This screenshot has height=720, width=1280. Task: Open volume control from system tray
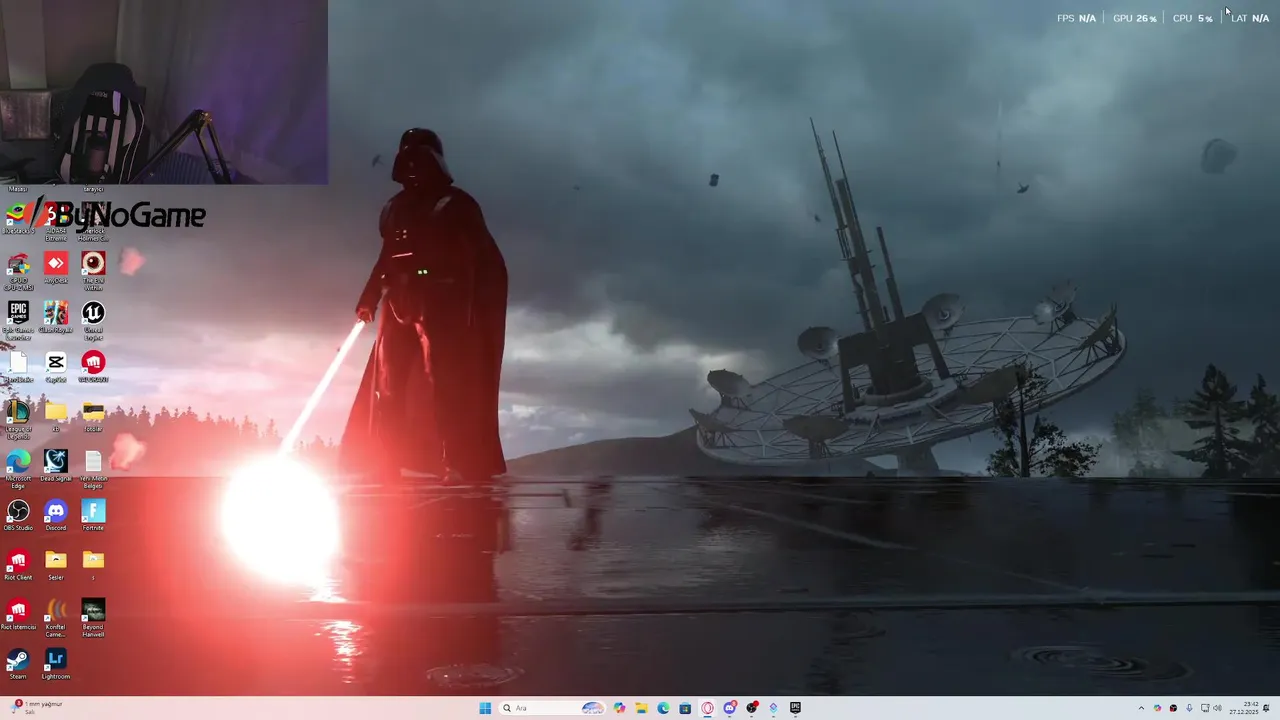[1217, 708]
